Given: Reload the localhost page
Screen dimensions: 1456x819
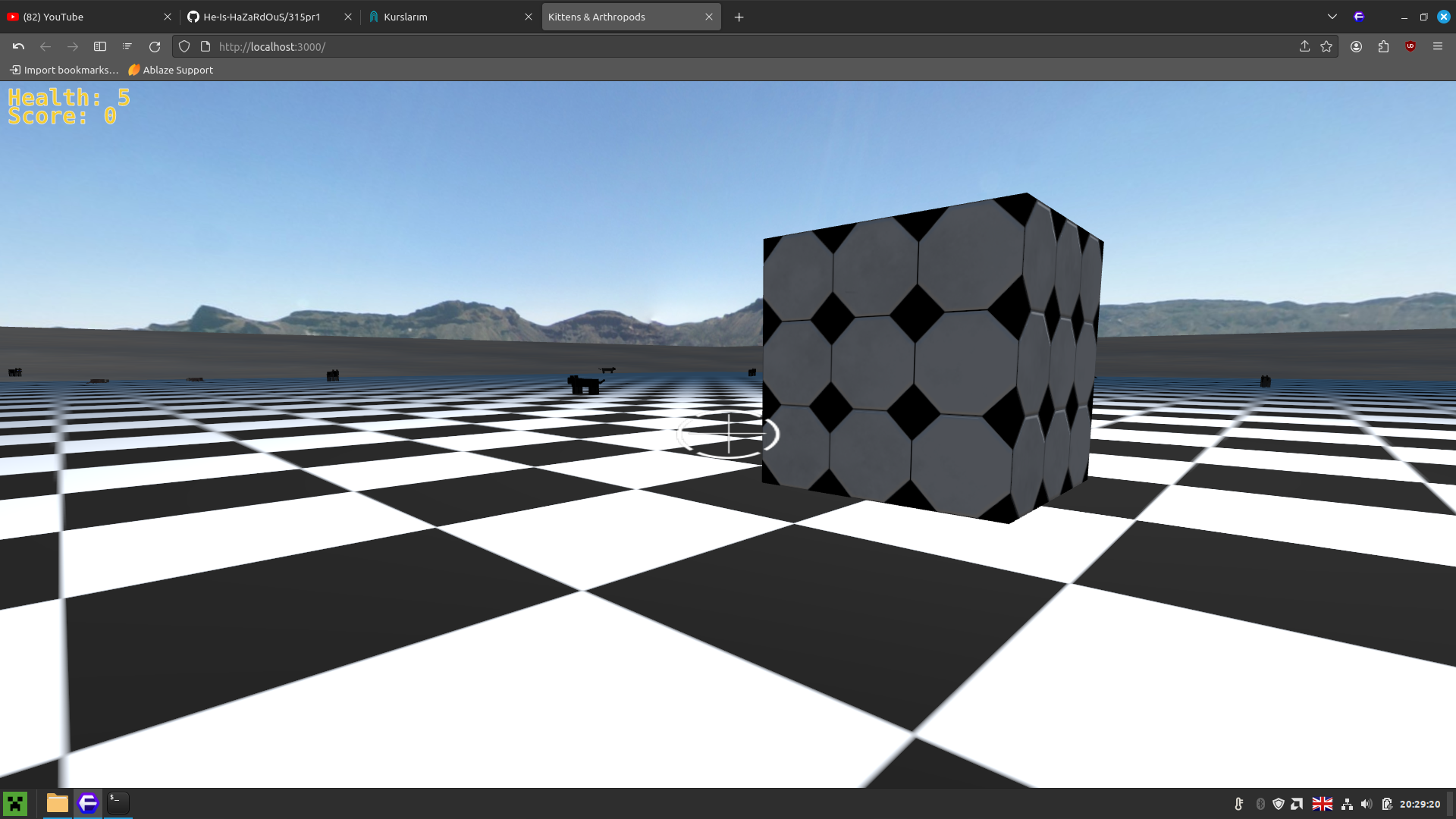Looking at the screenshot, I should (x=155, y=47).
